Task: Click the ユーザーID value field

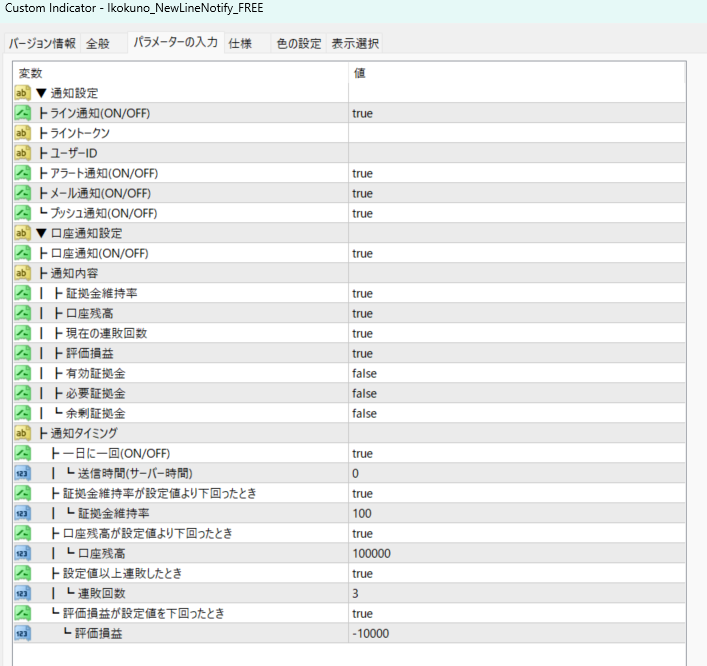Action: click(x=517, y=153)
